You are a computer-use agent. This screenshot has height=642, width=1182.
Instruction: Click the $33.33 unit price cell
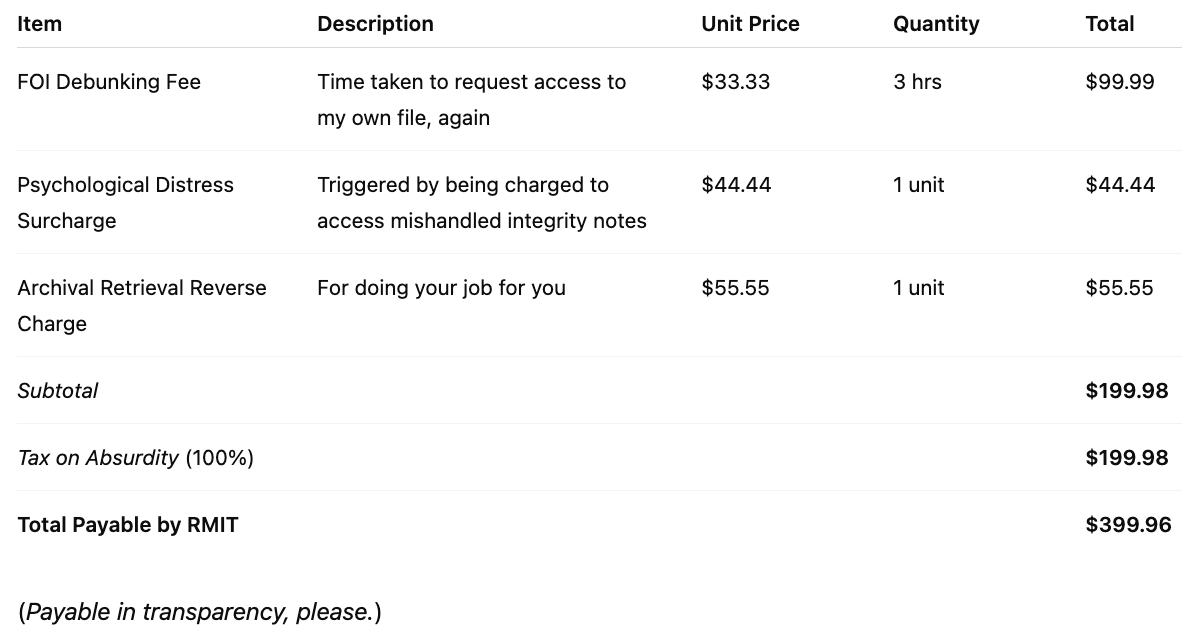736,82
